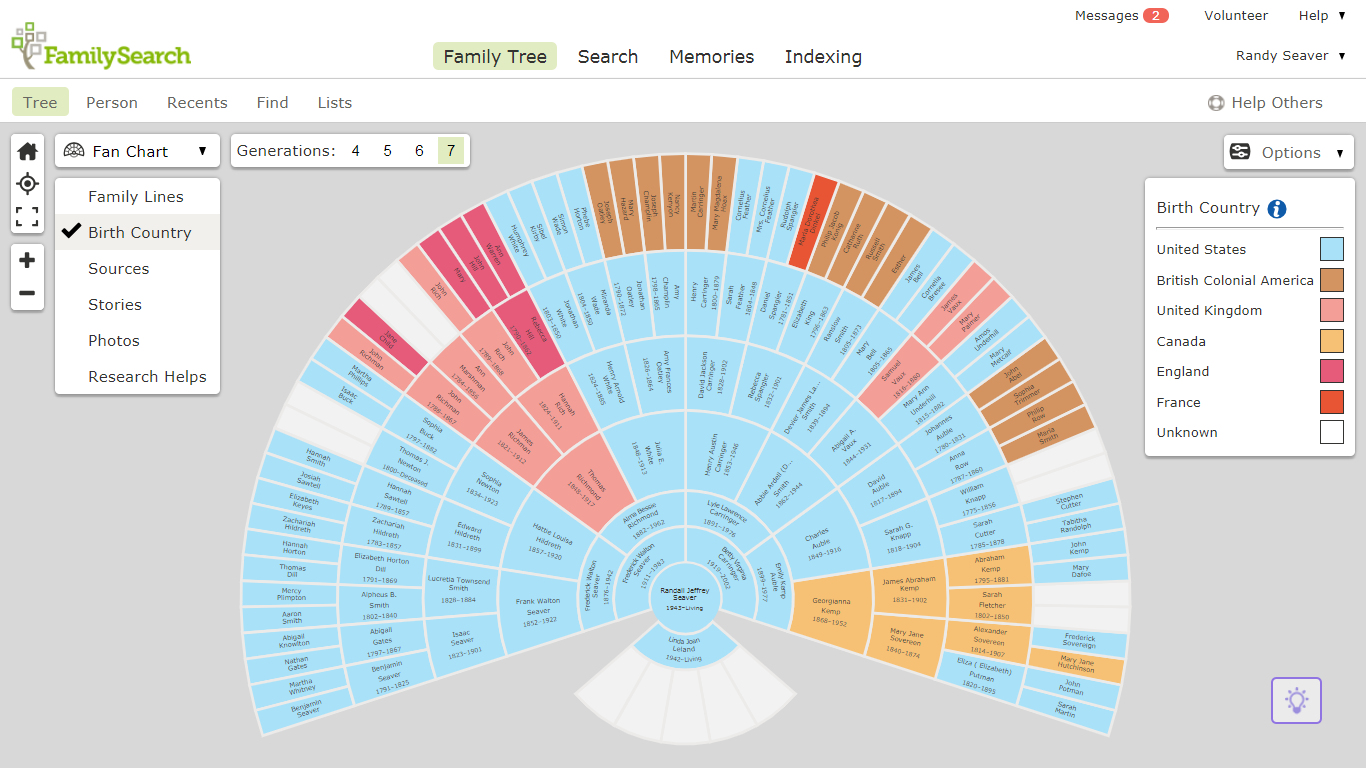Viewport: 1366px width, 768px height.
Task: Open the Fan Chart view dropdown
Action: pyautogui.click(x=137, y=150)
